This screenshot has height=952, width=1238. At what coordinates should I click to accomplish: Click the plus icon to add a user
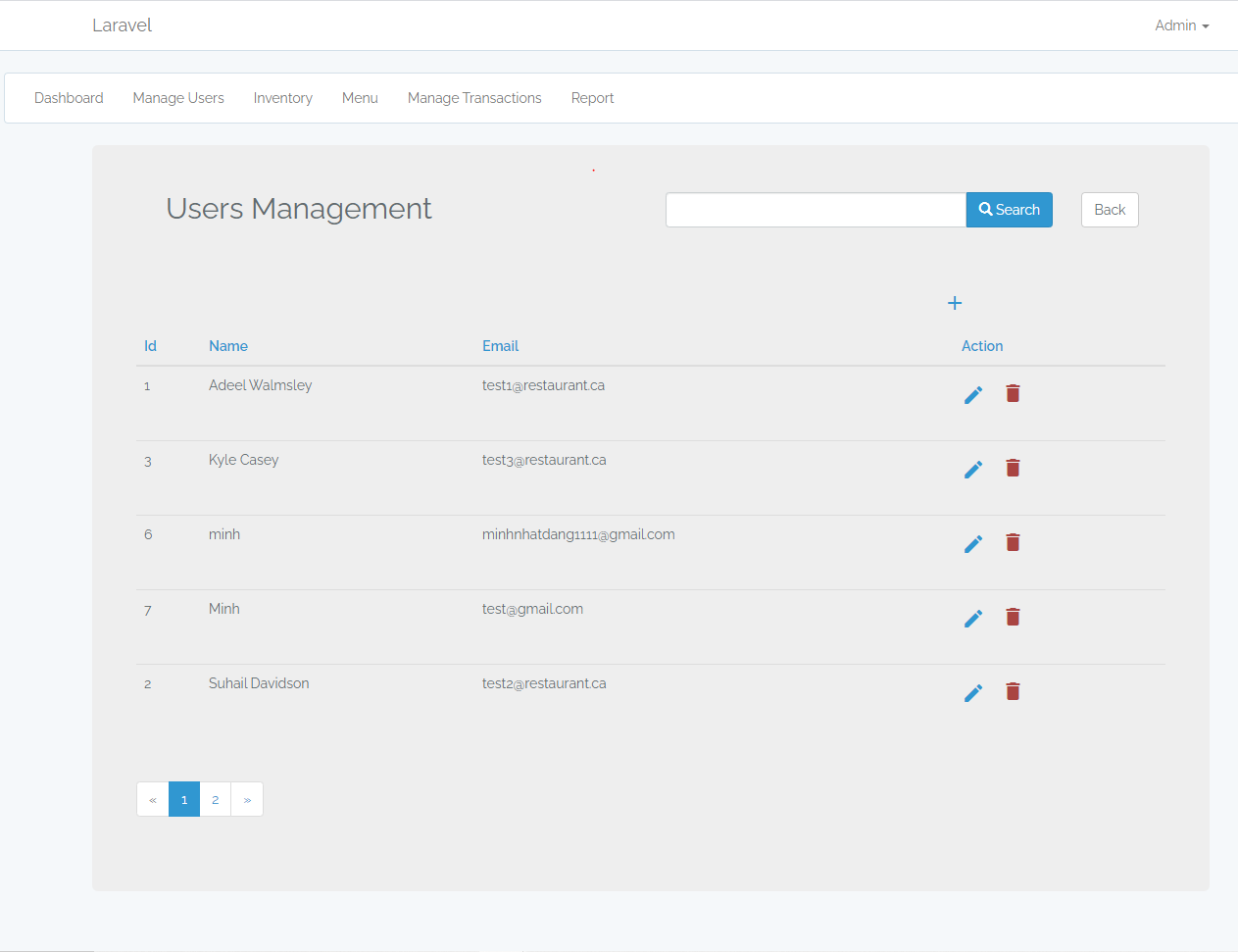click(x=954, y=303)
